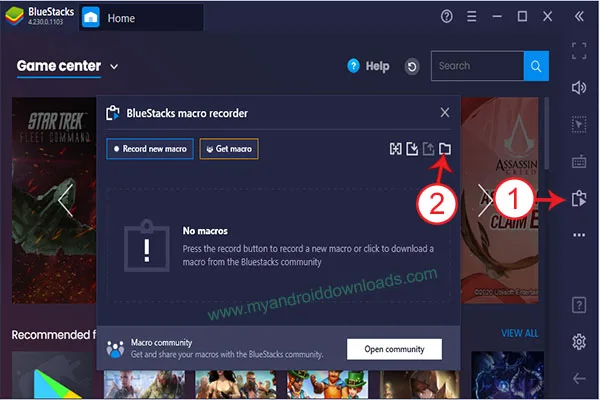Open the Star Trek Fleet Command banner
The image size is (600, 400).
pyautogui.click(x=54, y=201)
